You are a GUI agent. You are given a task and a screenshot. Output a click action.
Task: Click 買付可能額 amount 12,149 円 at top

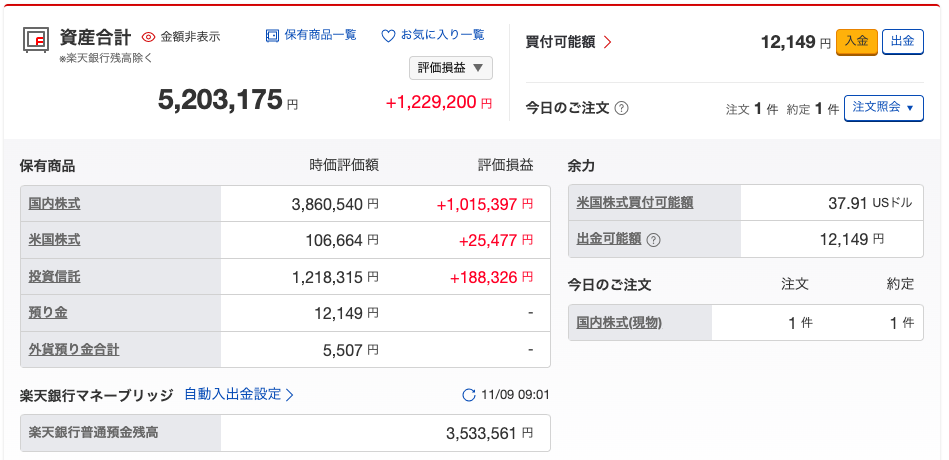click(796, 42)
